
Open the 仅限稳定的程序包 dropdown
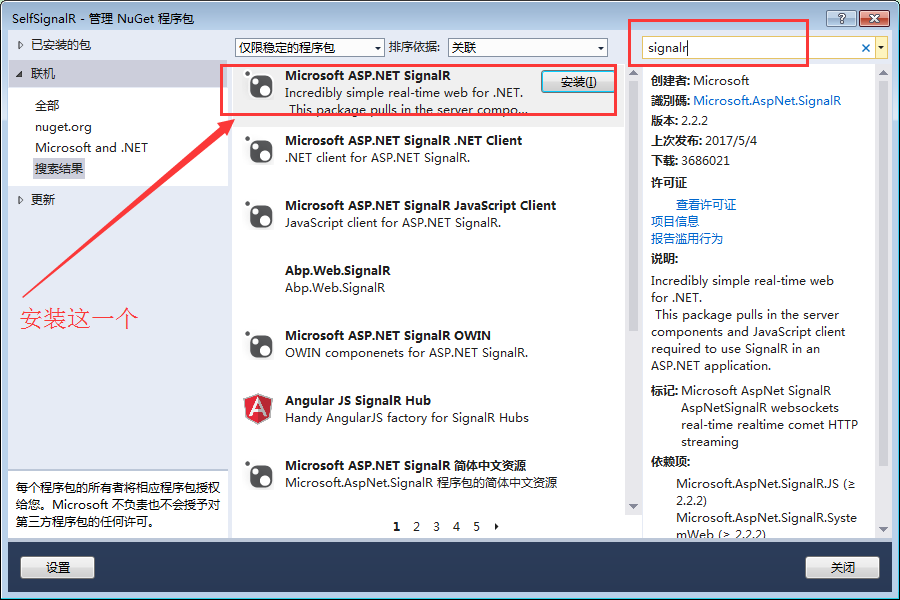pyautogui.click(x=309, y=48)
